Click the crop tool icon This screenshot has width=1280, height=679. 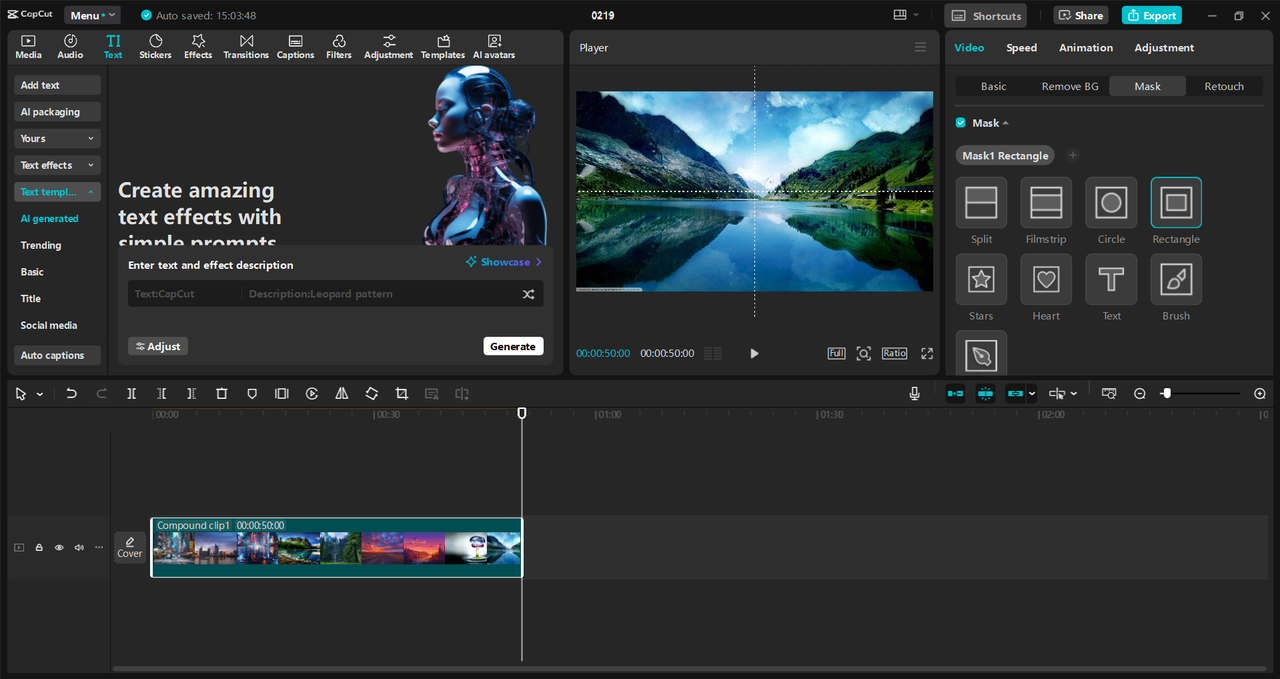point(402,394)
